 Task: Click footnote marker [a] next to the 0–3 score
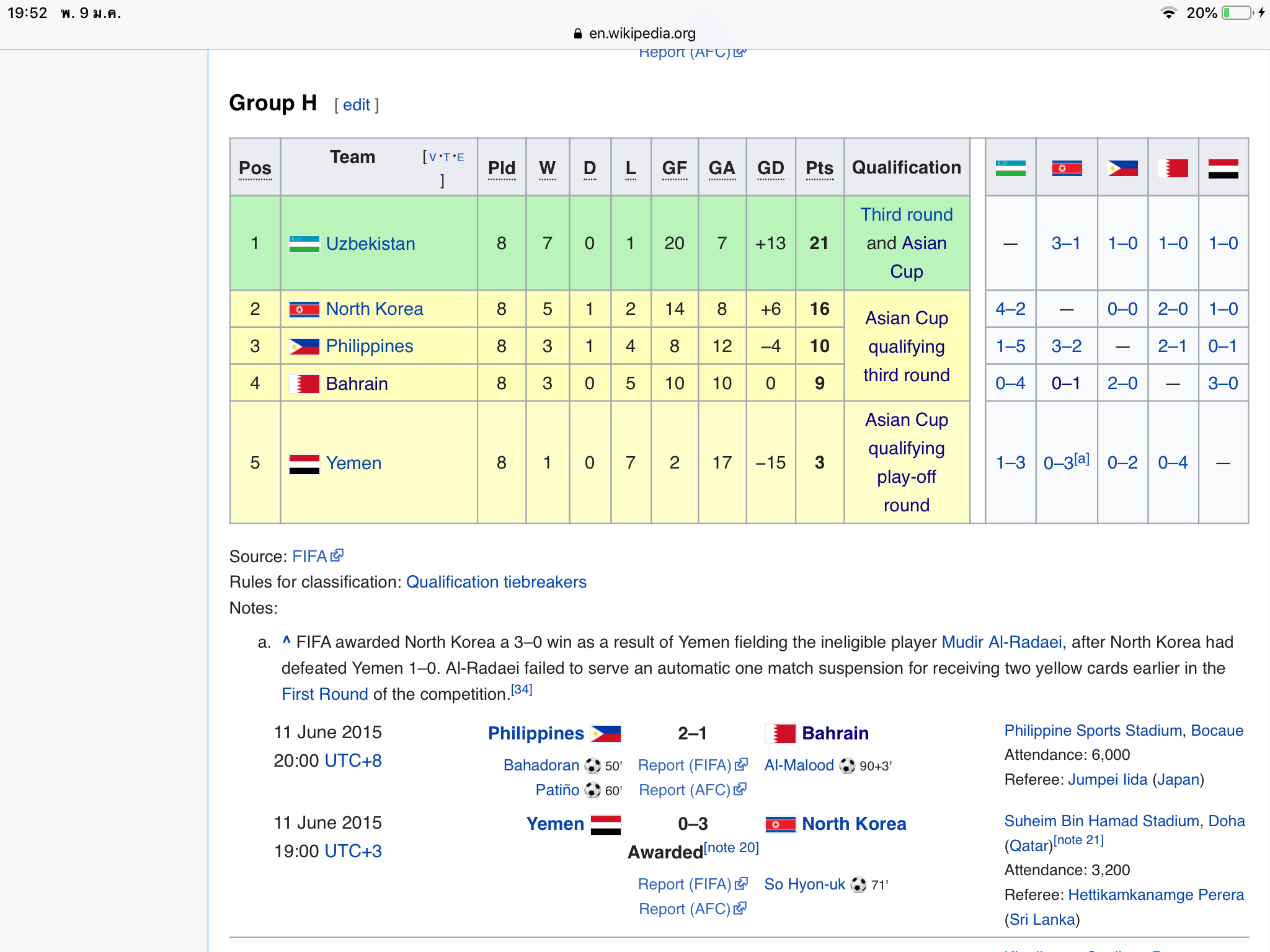click(1081, 459)
